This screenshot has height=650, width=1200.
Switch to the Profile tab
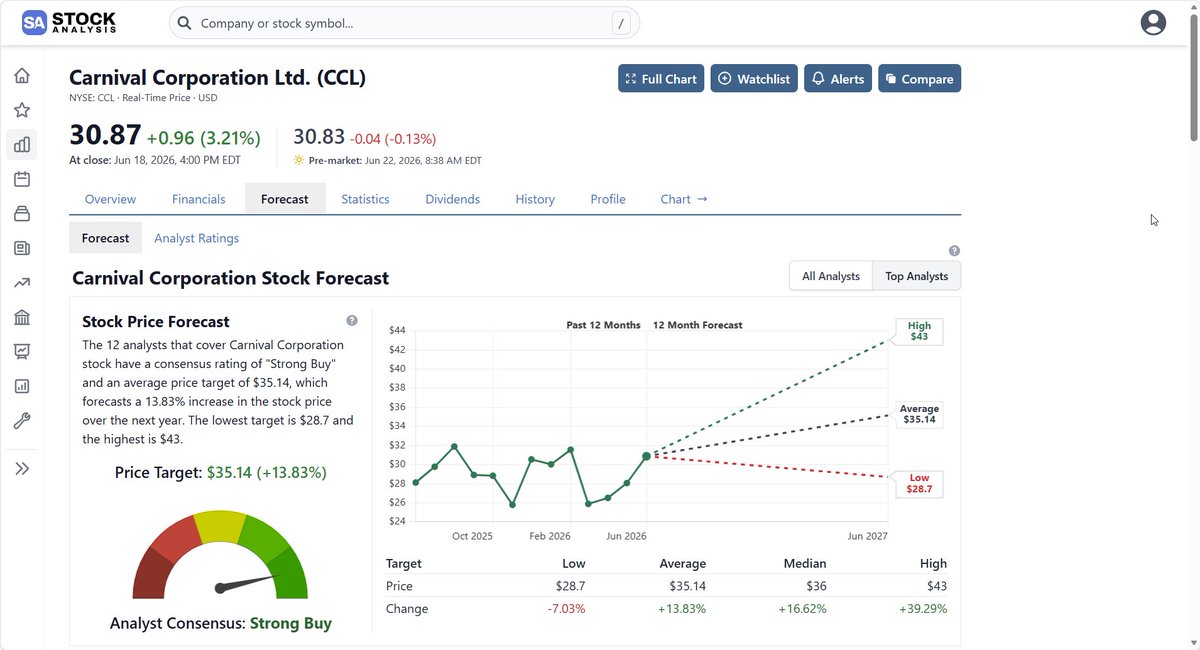tap(608, 199)
